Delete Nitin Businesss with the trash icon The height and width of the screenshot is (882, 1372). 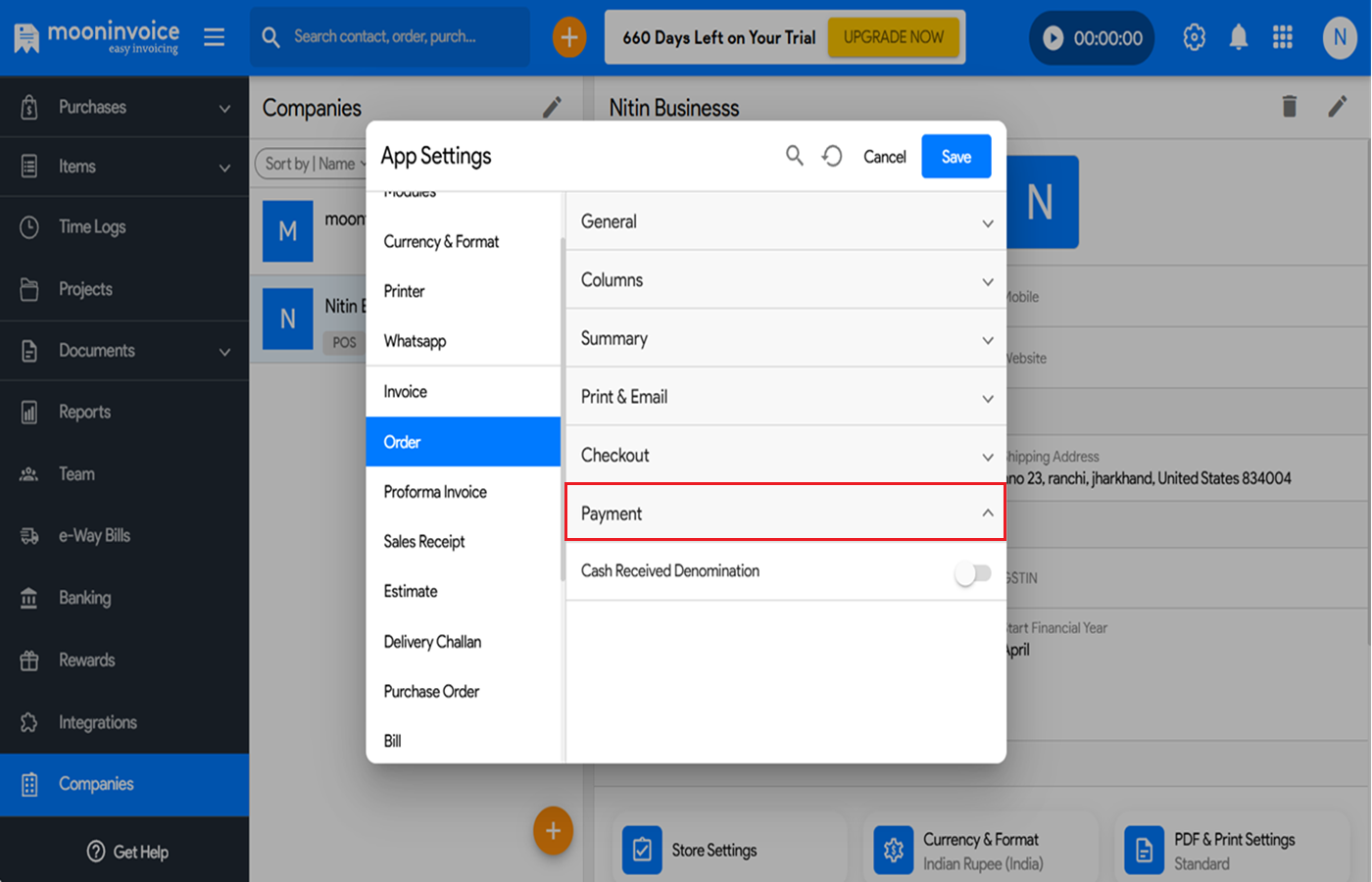[x=1290, y=106]
